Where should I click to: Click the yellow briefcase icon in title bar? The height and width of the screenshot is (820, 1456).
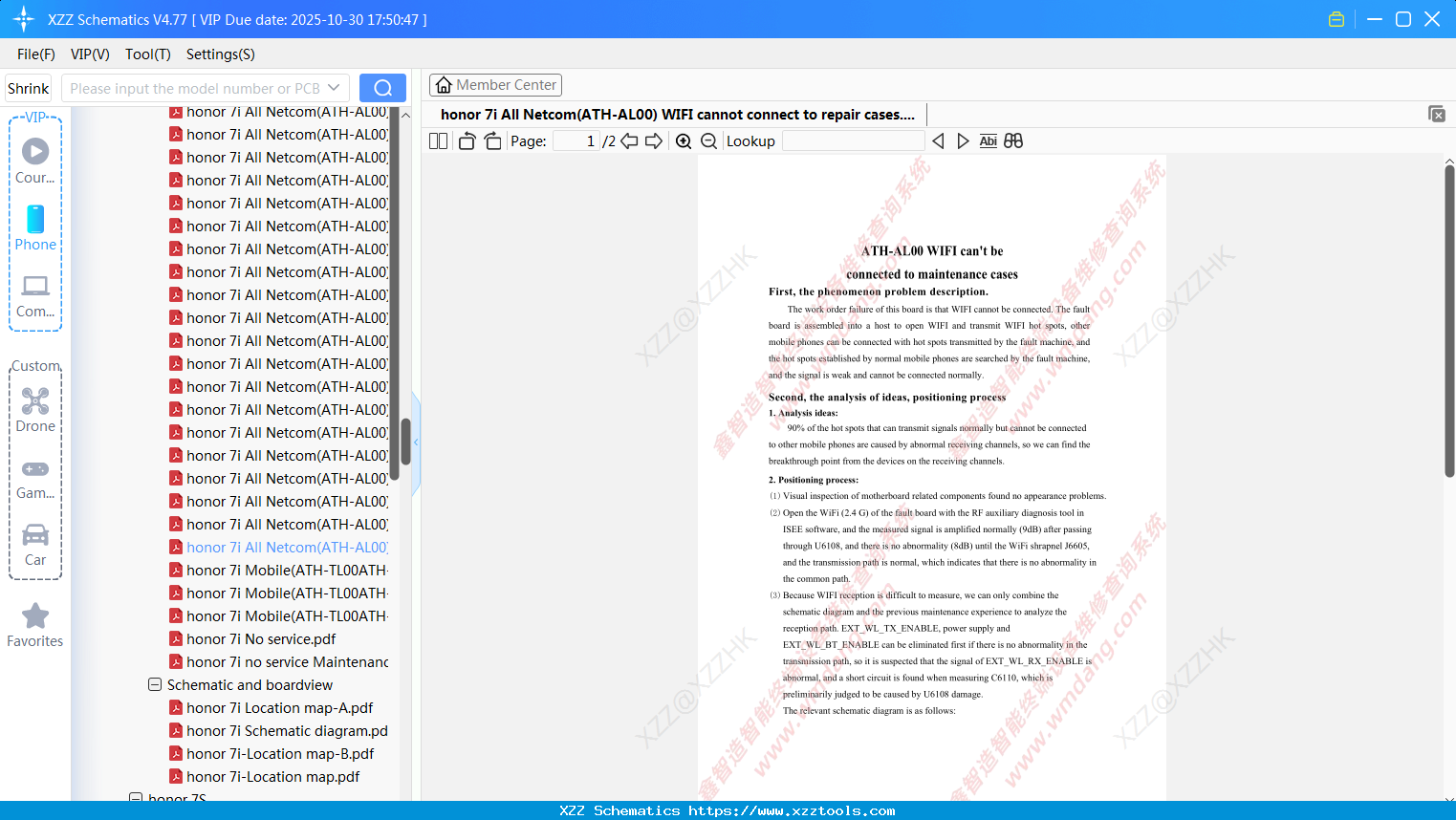tap(1336, 19)
